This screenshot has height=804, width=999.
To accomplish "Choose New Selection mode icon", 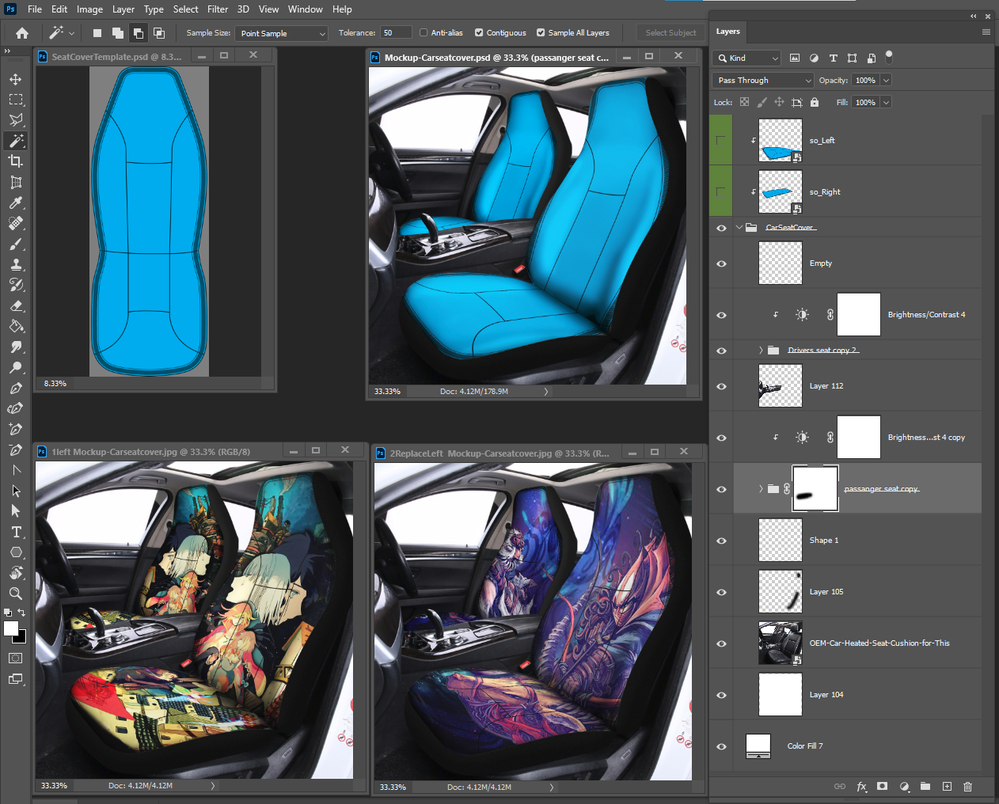I will coord(97,33).
